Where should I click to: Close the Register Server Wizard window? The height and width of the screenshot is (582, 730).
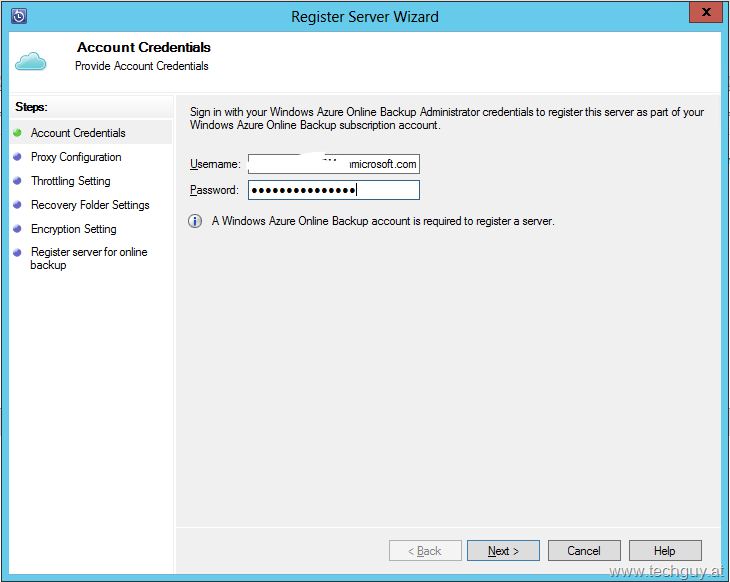pyautogui.click(x=706, y=13)
